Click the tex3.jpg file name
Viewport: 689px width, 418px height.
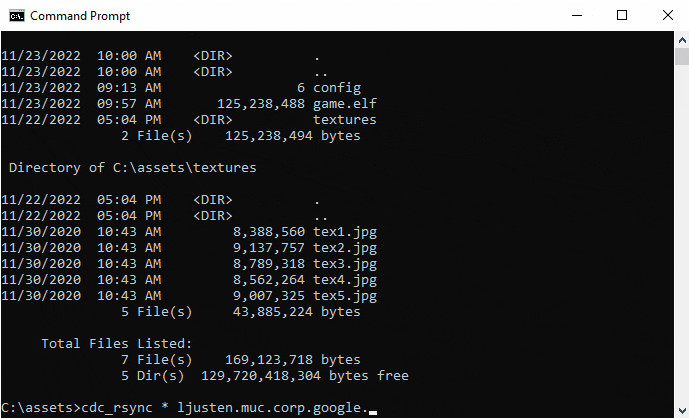pos(345,264)
